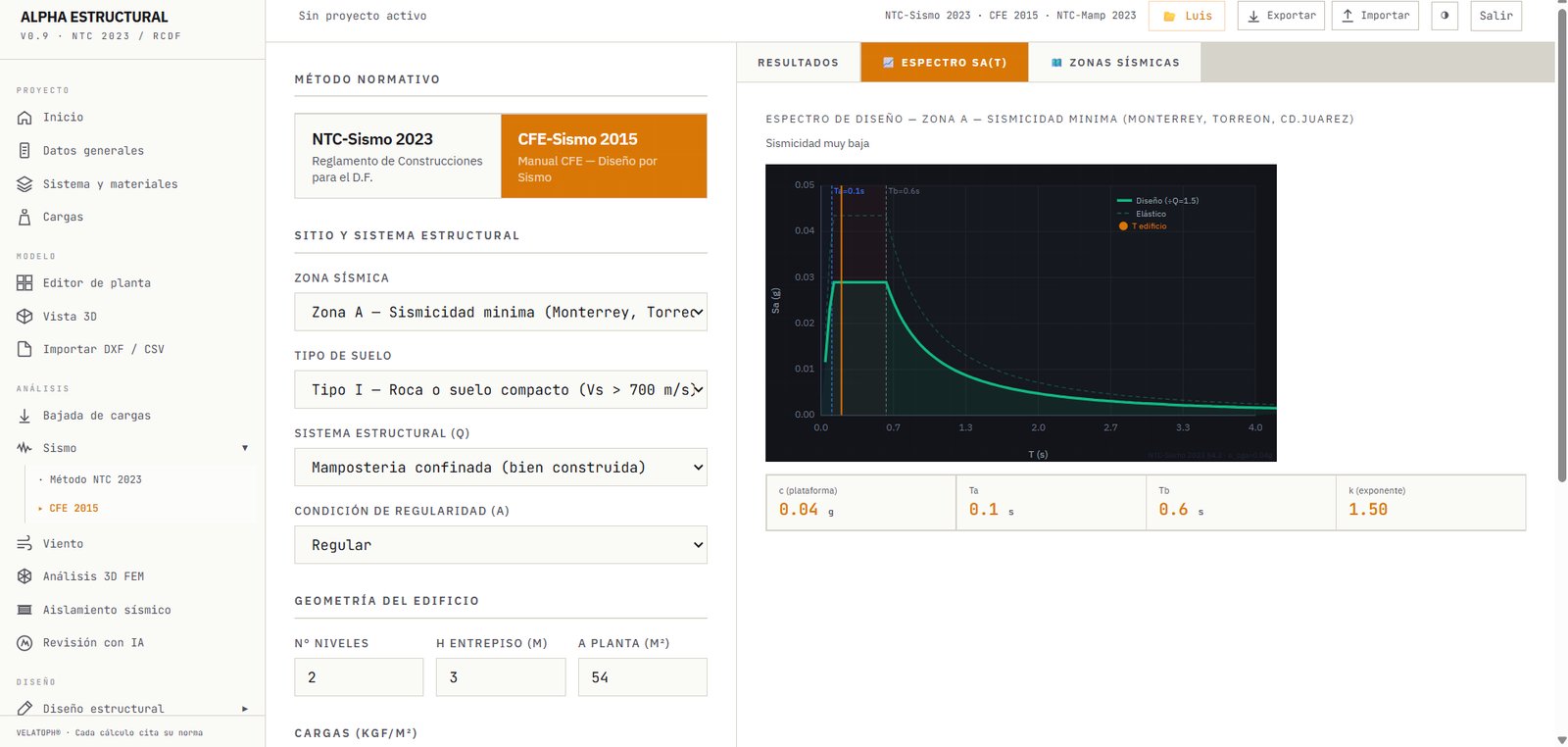Viewport: 1568px width, 747px height.
Task: Click the Zonas sísmicas map icon
Action: (x=1056, y=63)
